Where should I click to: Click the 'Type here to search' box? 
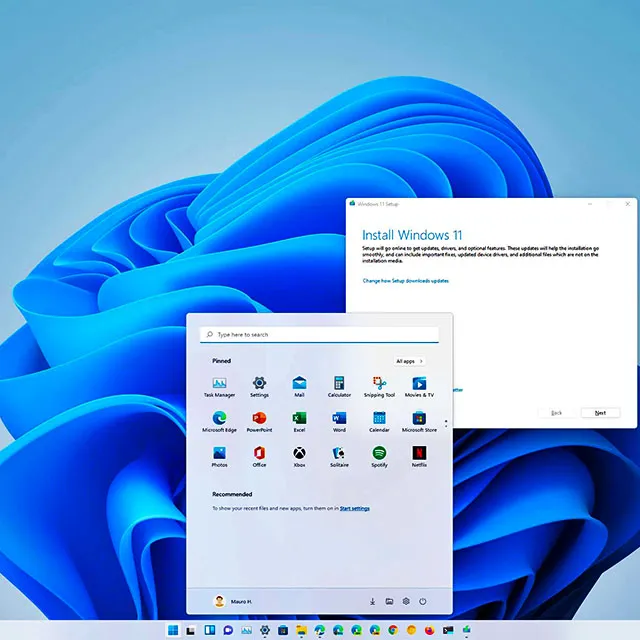[x=319, y=335]
